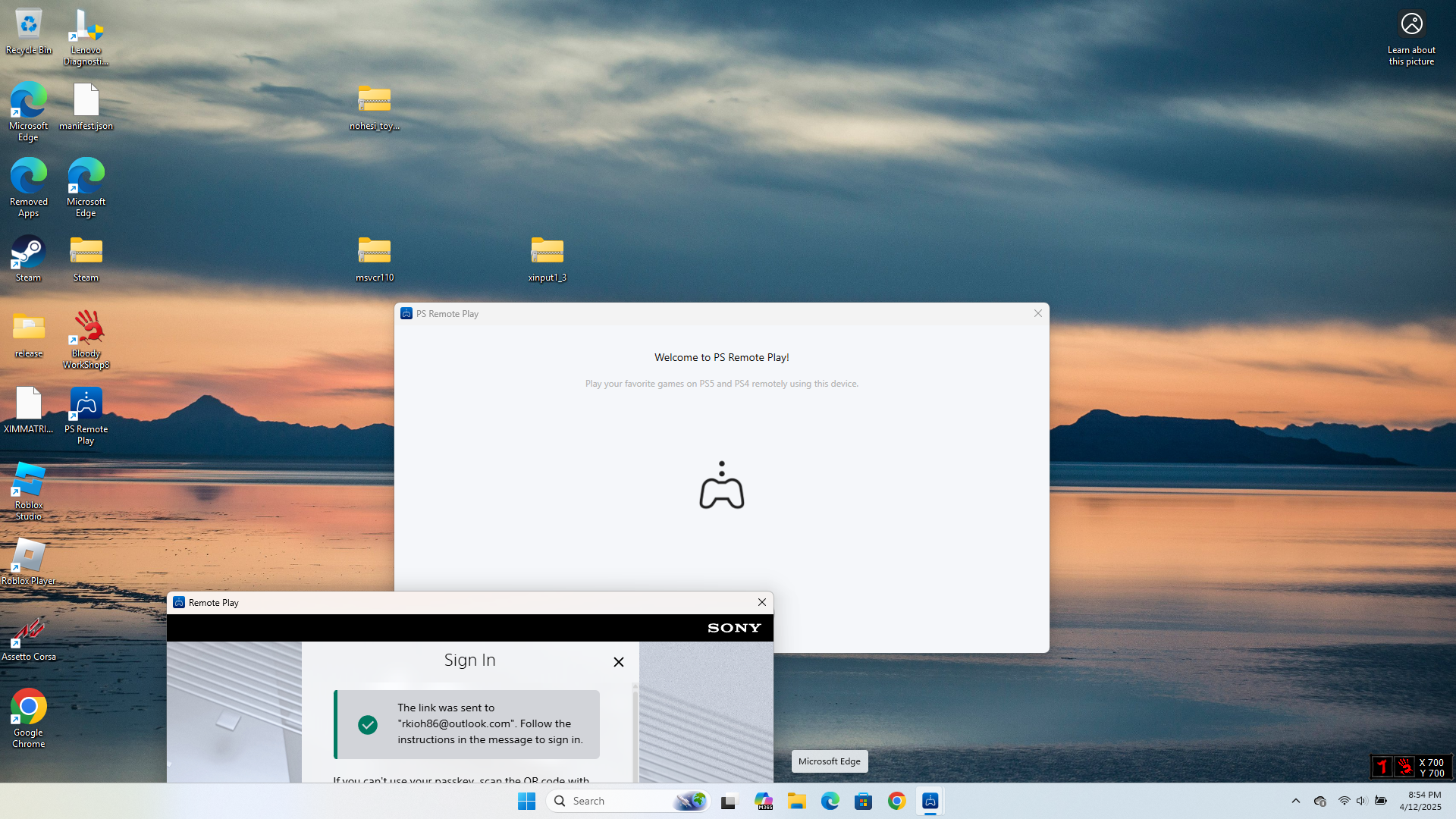Click the volume speaker tray icon
The width and height of the screenshot is (1456, 819).
pos(1361,801)
